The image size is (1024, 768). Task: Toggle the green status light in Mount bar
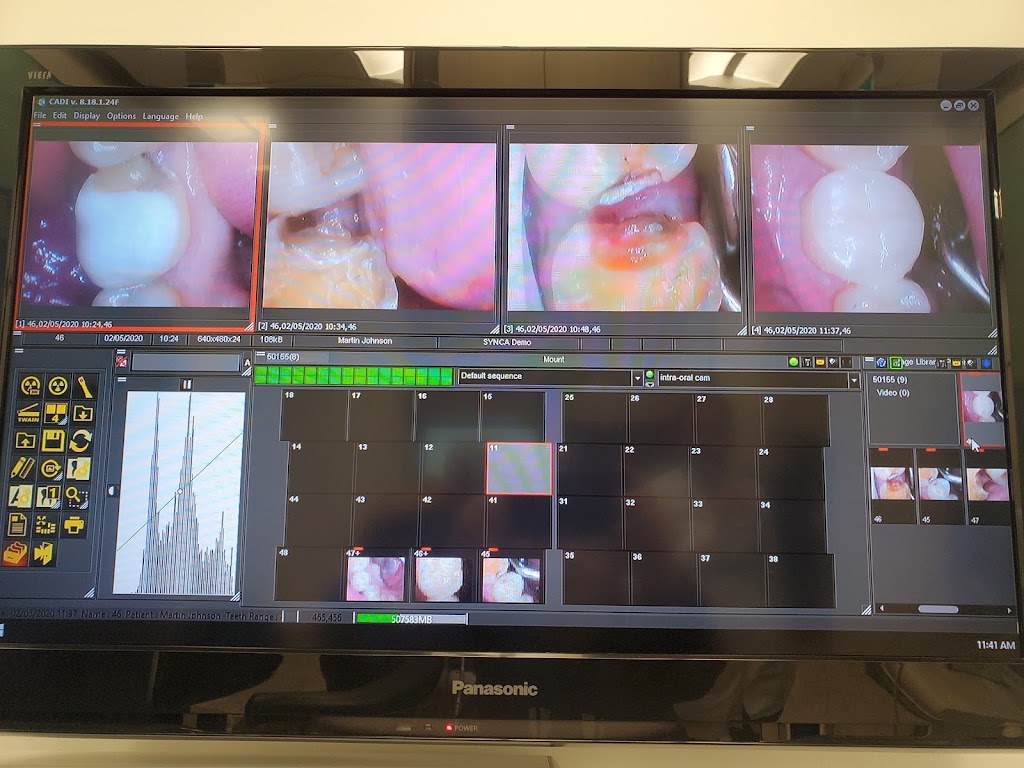tap(793, 362)
